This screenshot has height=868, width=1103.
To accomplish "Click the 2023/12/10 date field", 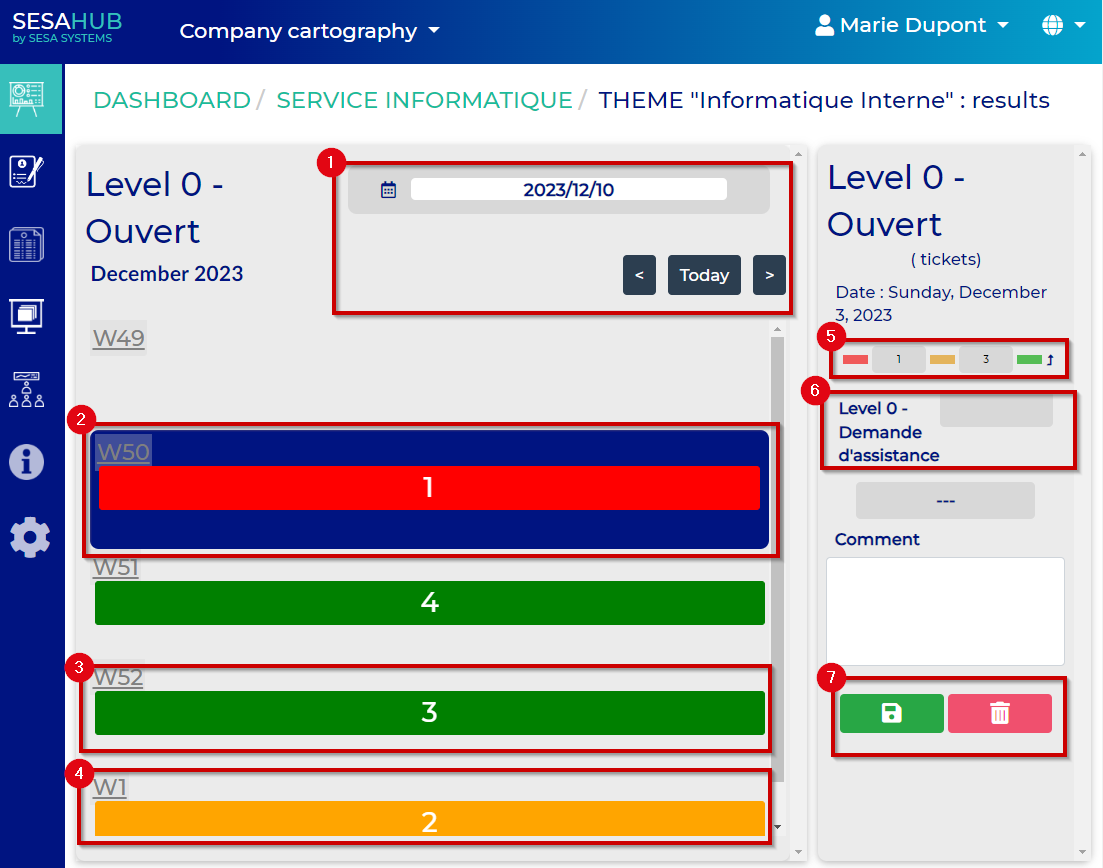I will [x=568, y=190].
